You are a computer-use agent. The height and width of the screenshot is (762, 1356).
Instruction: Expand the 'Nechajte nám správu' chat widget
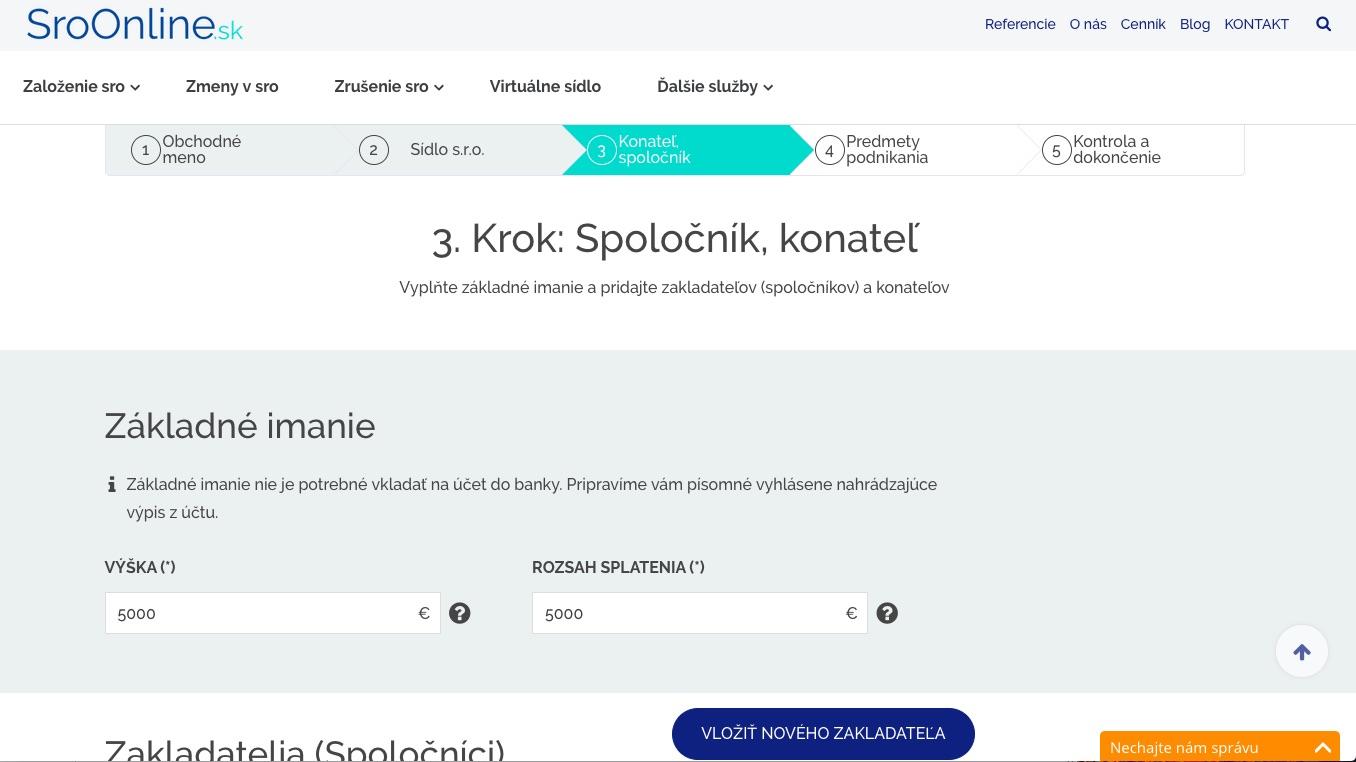[1322, 747]
